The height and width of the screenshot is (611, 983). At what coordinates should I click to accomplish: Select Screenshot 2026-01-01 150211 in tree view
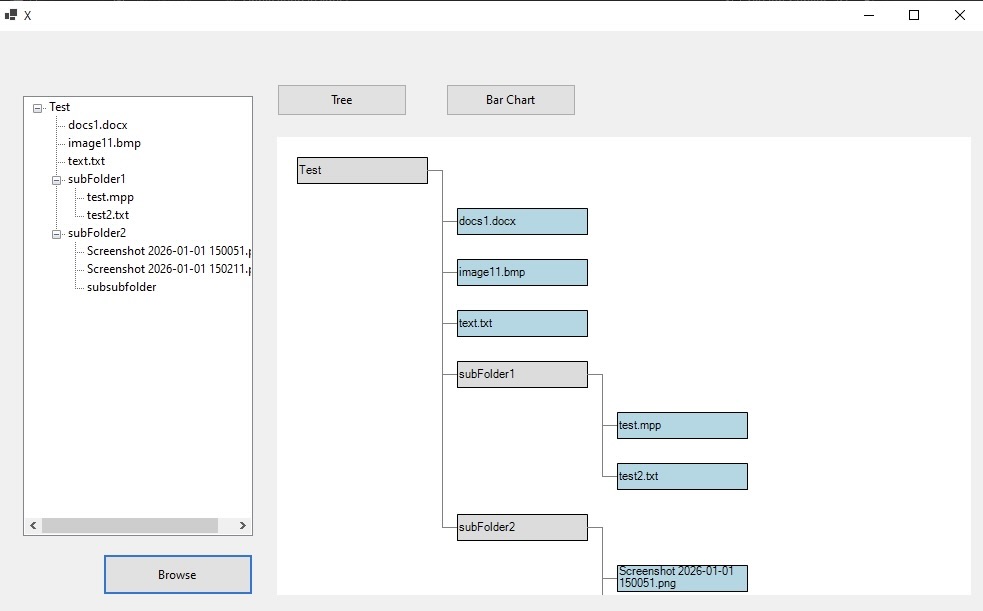169,269
